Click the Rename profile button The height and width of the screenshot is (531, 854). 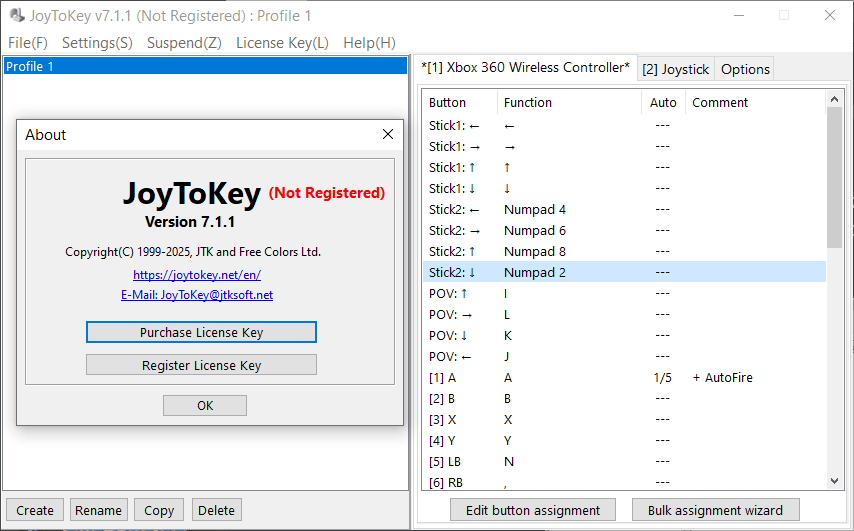tap(99, 510)
